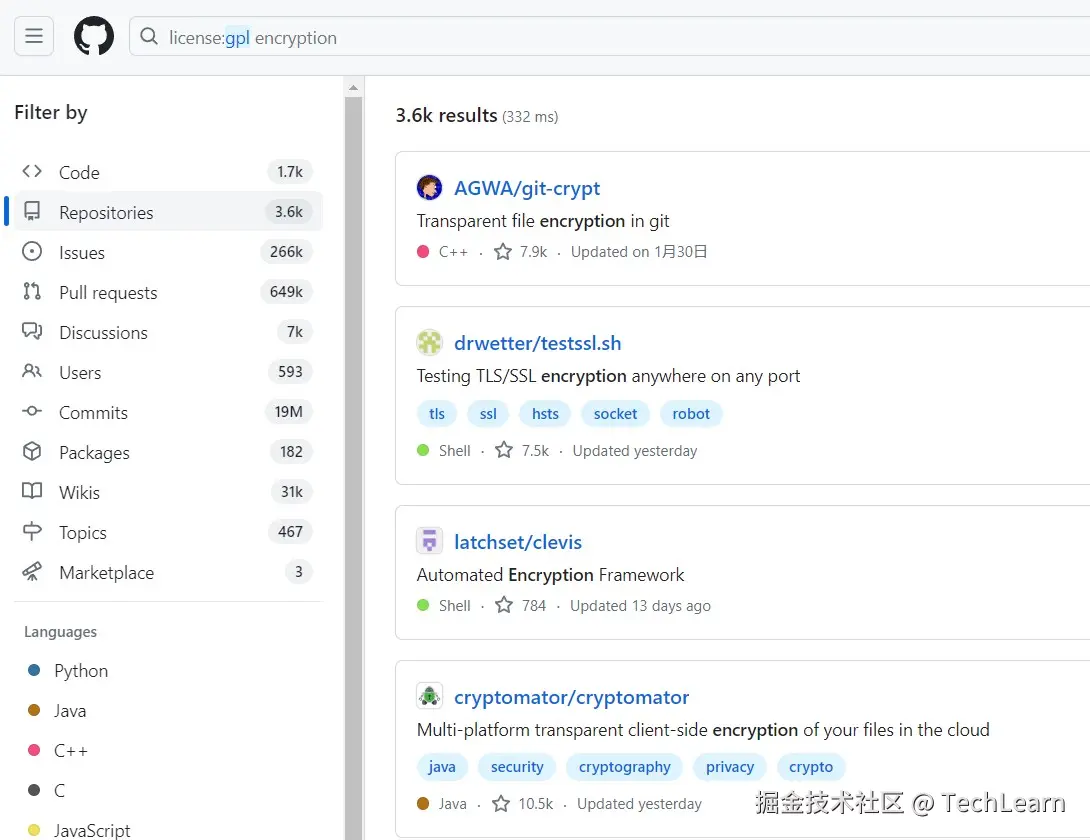This screenshot has height=840, width=1090.
Task: Click the java topic tag
Action: (x=442, y=767)
